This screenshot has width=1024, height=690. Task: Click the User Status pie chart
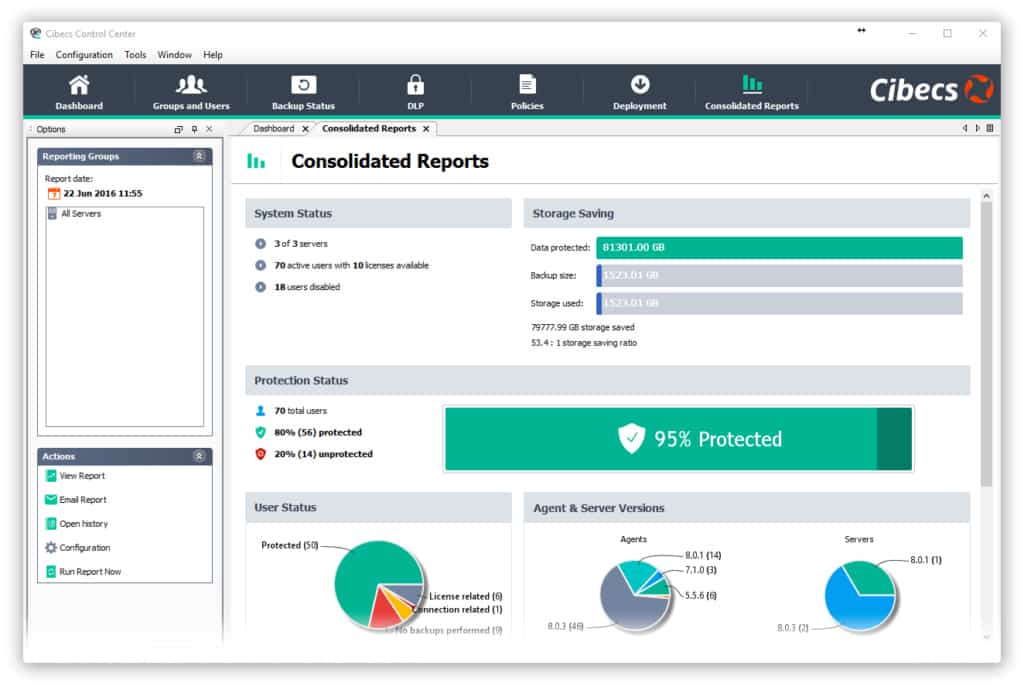(x=379, y=584)
